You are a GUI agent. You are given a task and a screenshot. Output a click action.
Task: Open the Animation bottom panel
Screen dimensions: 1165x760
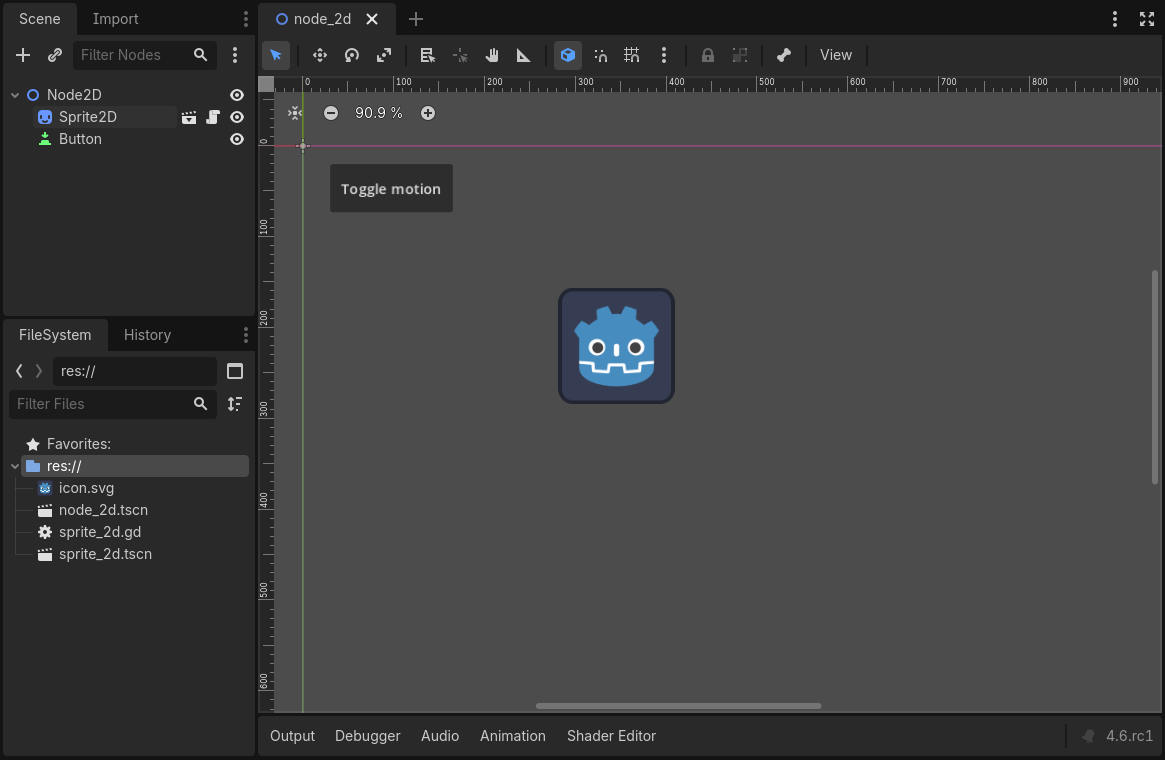click(x=512, y=736)
